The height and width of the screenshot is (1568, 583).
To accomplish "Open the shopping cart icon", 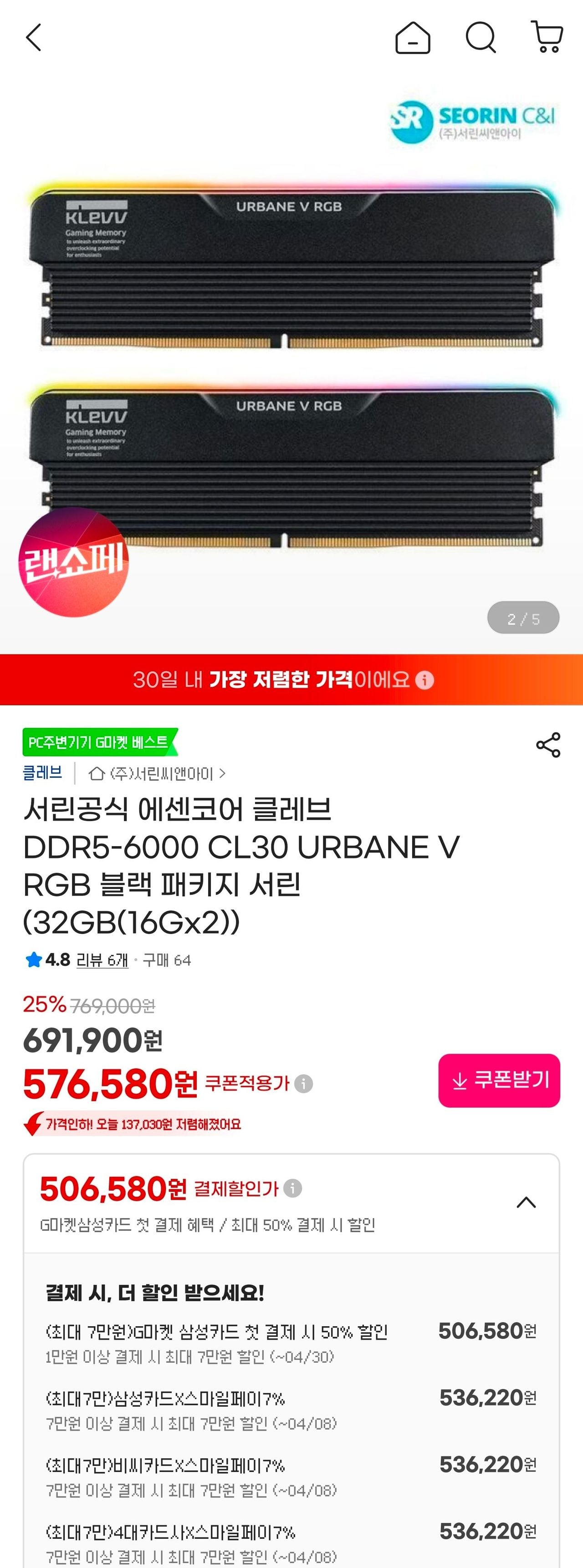I will [x=547, y=37].
